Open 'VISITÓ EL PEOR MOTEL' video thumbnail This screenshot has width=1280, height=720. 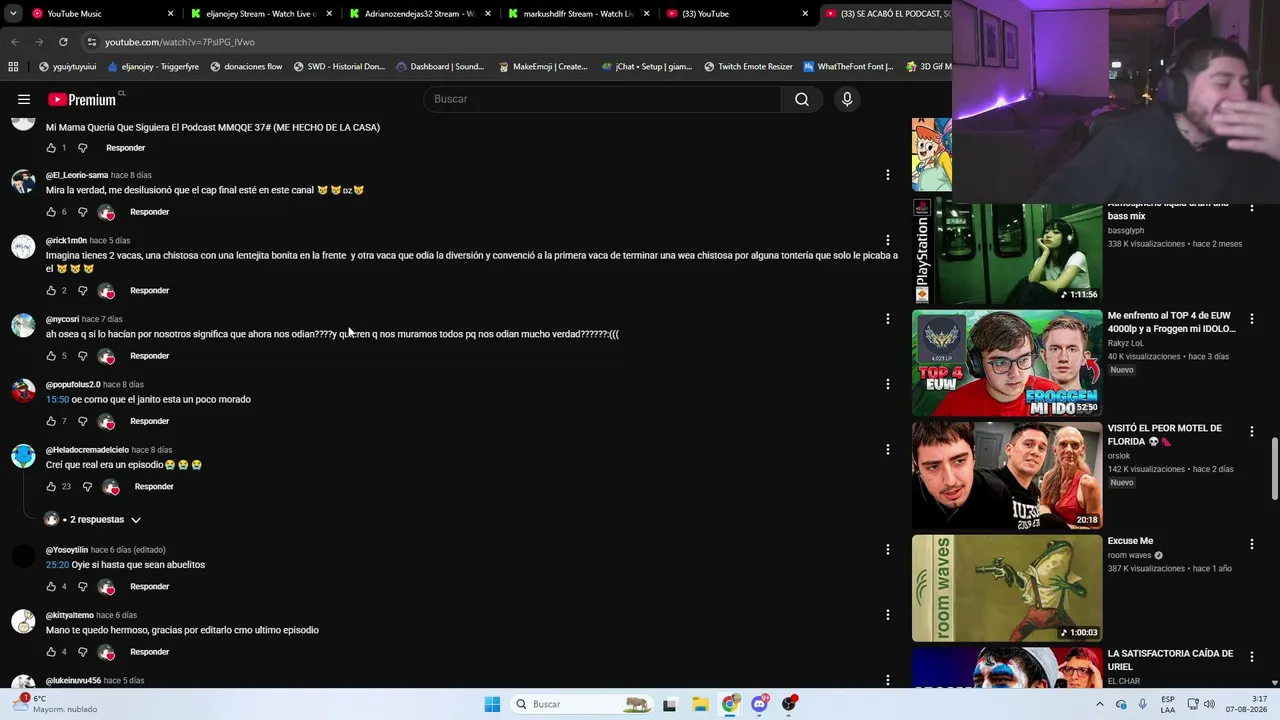pyautogui.click(x=1007, y=475)
